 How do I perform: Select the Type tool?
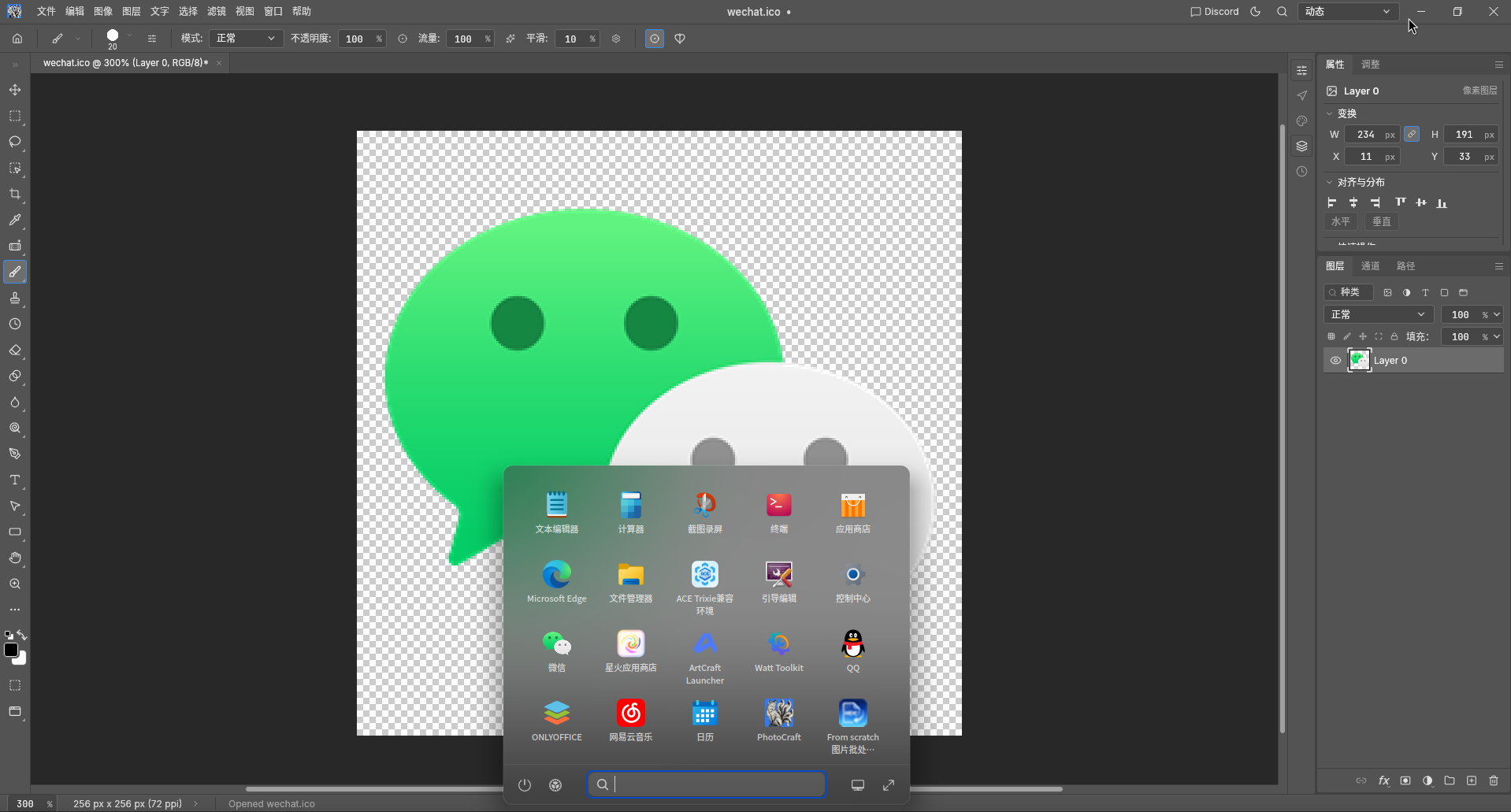click(x=15, y=480)
